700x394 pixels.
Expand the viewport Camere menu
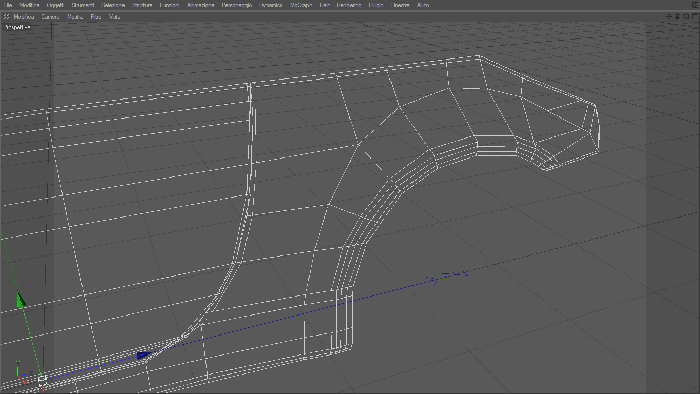pyautogui.click(x=50, y=17)
